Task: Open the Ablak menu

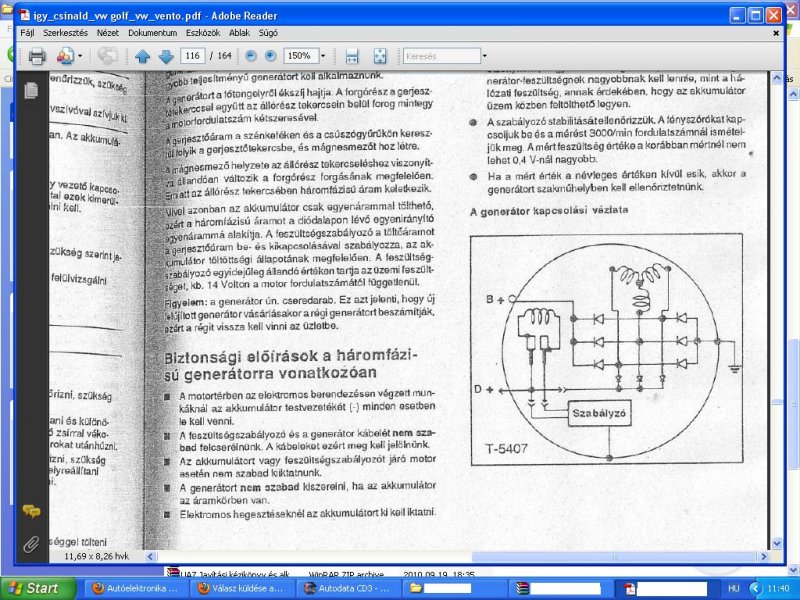Action: 239,33
